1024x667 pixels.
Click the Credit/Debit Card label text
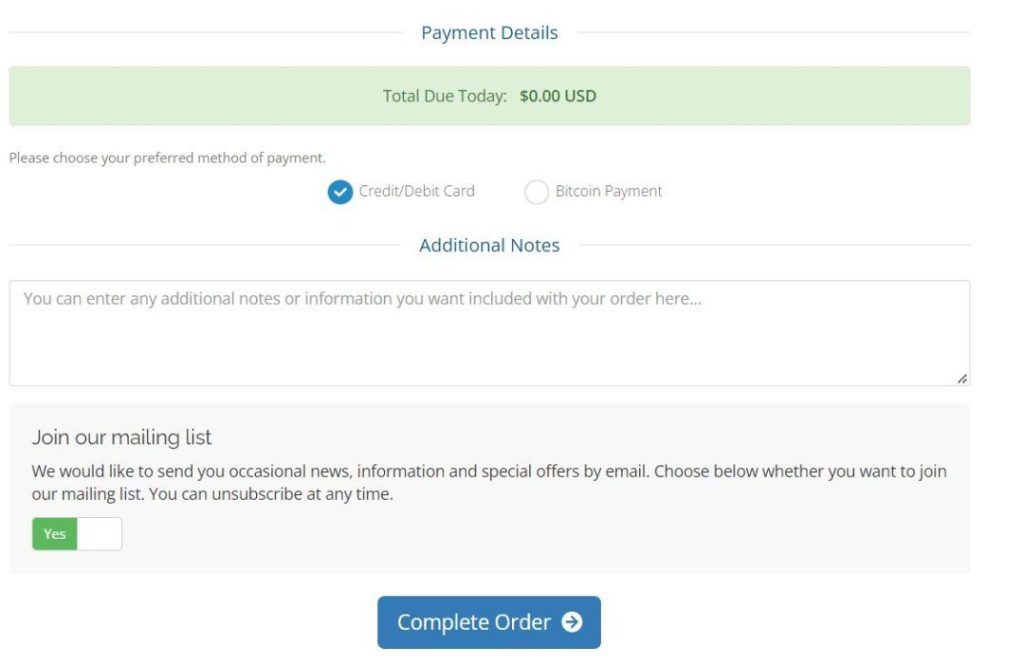(416, 191)
